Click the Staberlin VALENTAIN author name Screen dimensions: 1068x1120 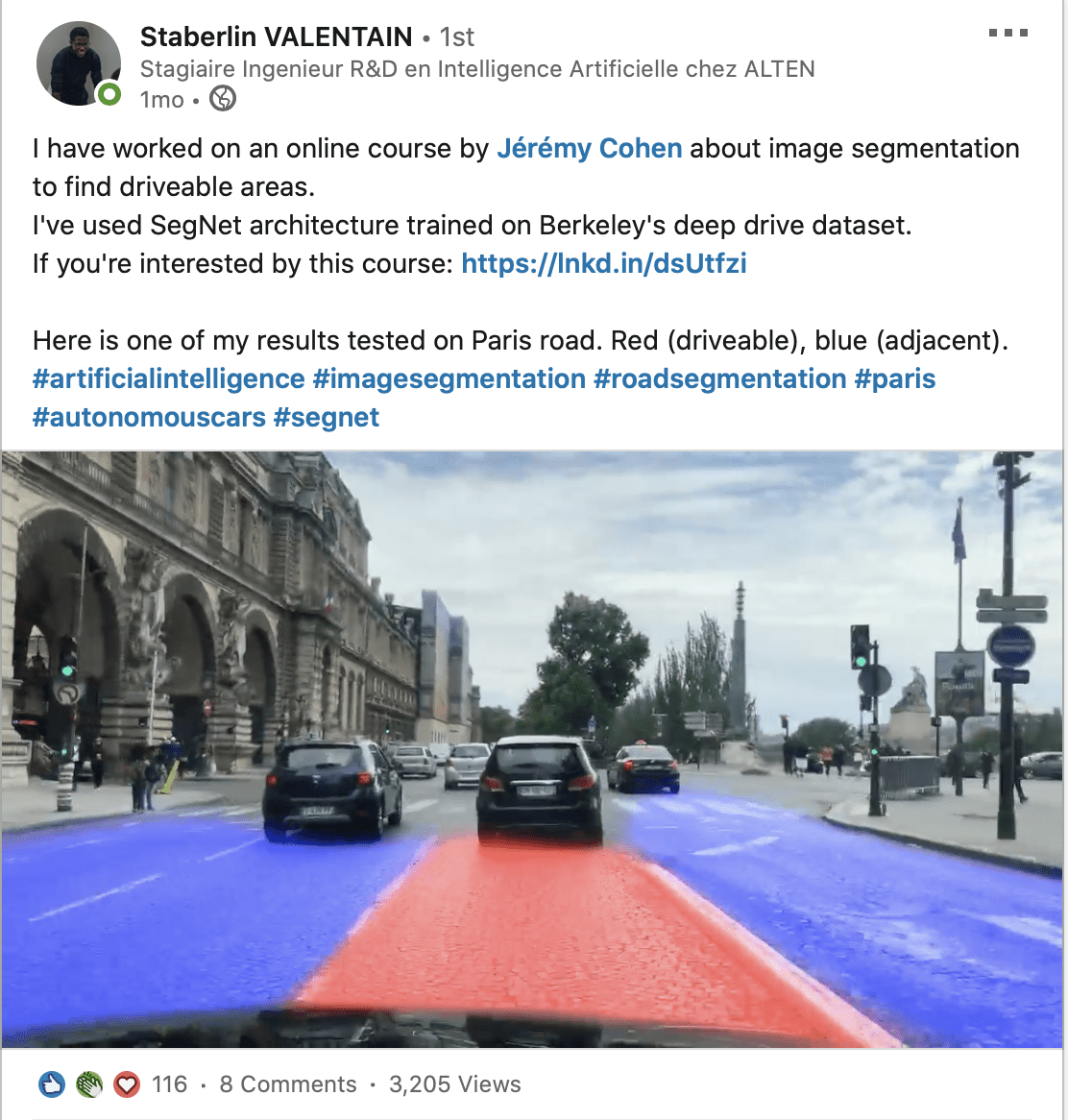pos(276,37)
